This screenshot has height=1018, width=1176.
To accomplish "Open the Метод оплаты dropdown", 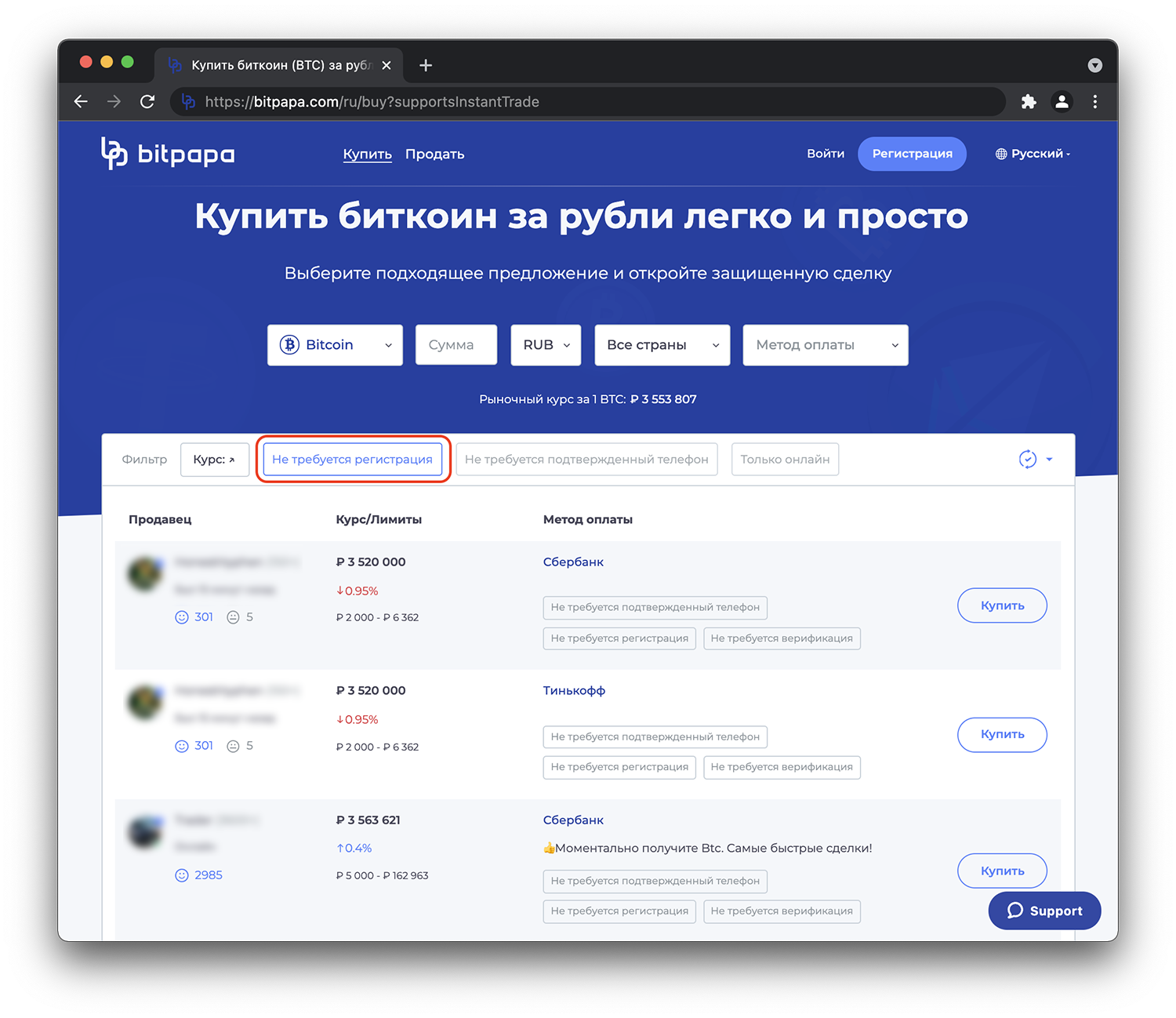I will click(x=826, y=345).
